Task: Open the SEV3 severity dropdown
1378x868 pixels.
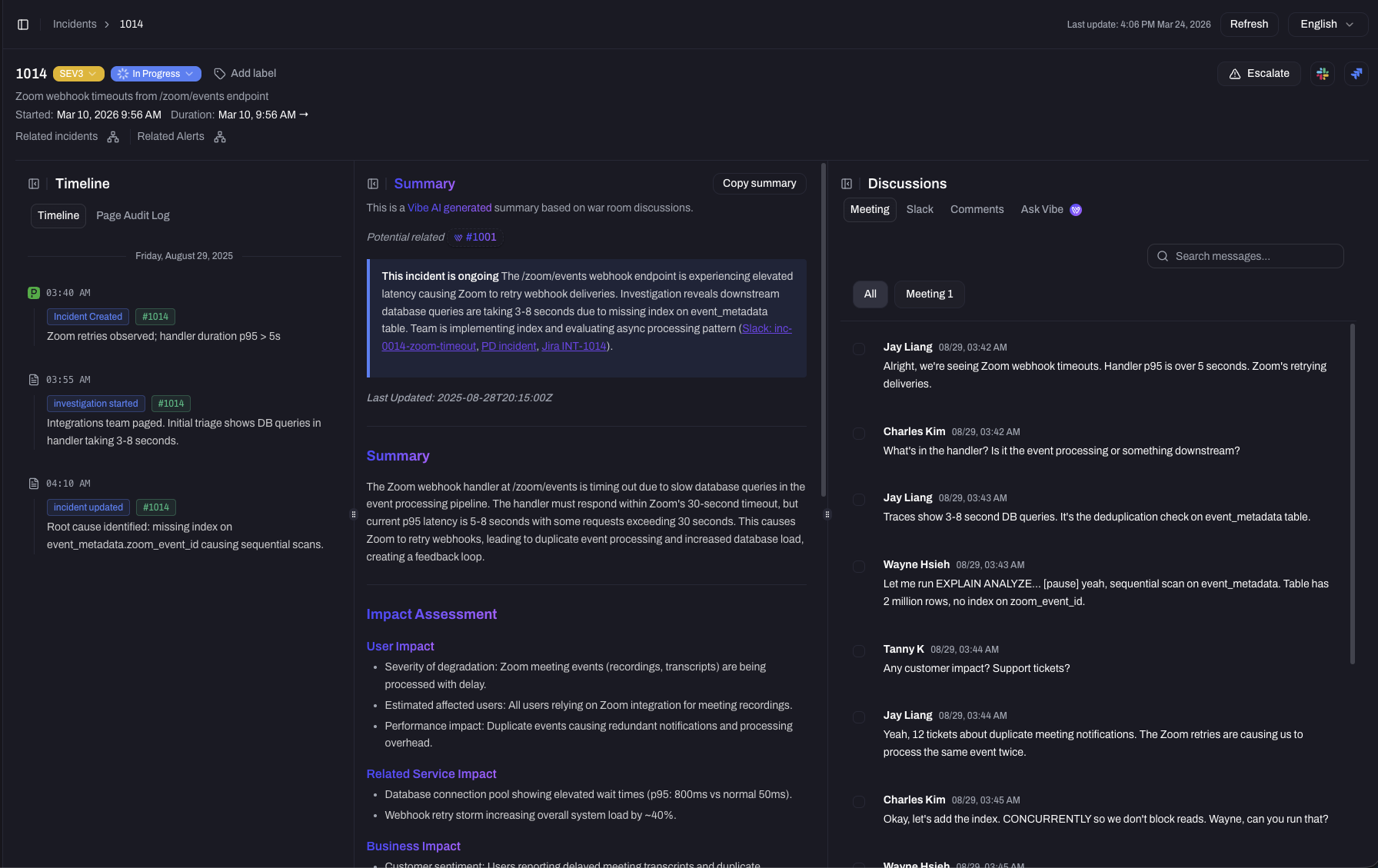Action: click(x=78, y=74)
